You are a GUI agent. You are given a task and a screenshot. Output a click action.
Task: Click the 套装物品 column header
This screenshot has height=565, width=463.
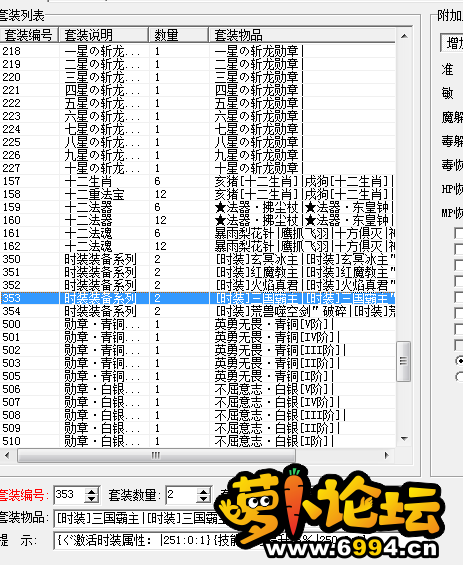[302, 35]
